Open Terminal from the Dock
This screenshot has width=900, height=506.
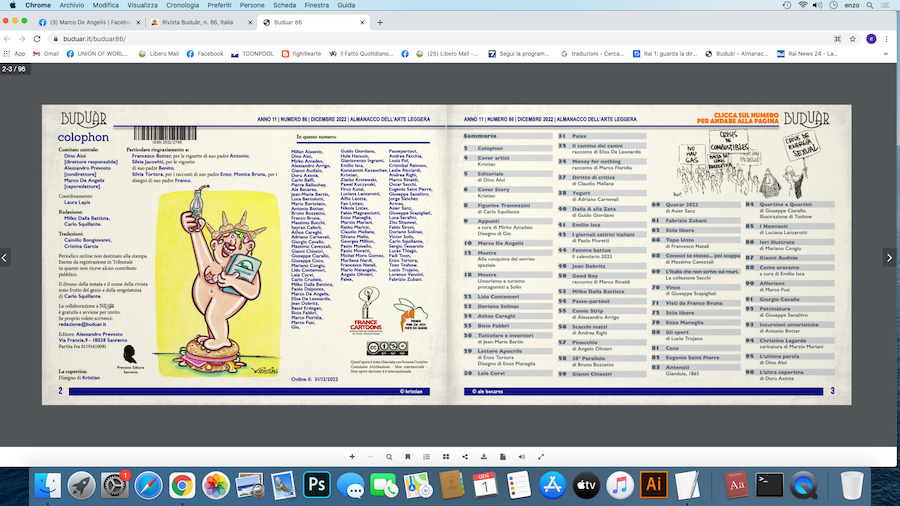pyautogui.click(x=769, y=485)
